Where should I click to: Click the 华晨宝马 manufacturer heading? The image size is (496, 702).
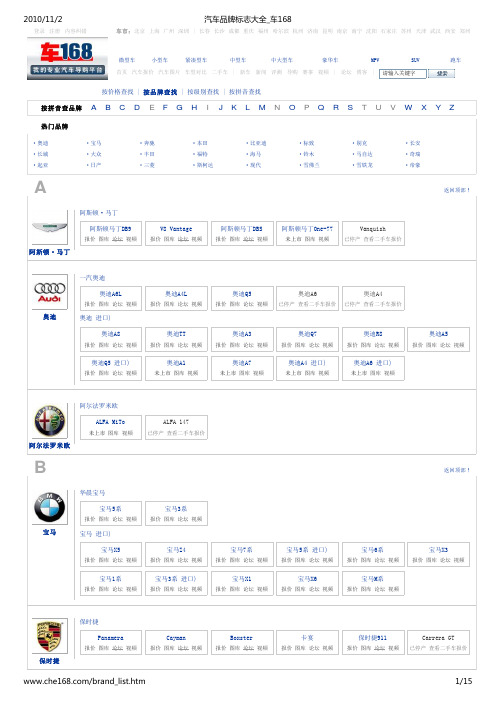[x=92, y=493]
